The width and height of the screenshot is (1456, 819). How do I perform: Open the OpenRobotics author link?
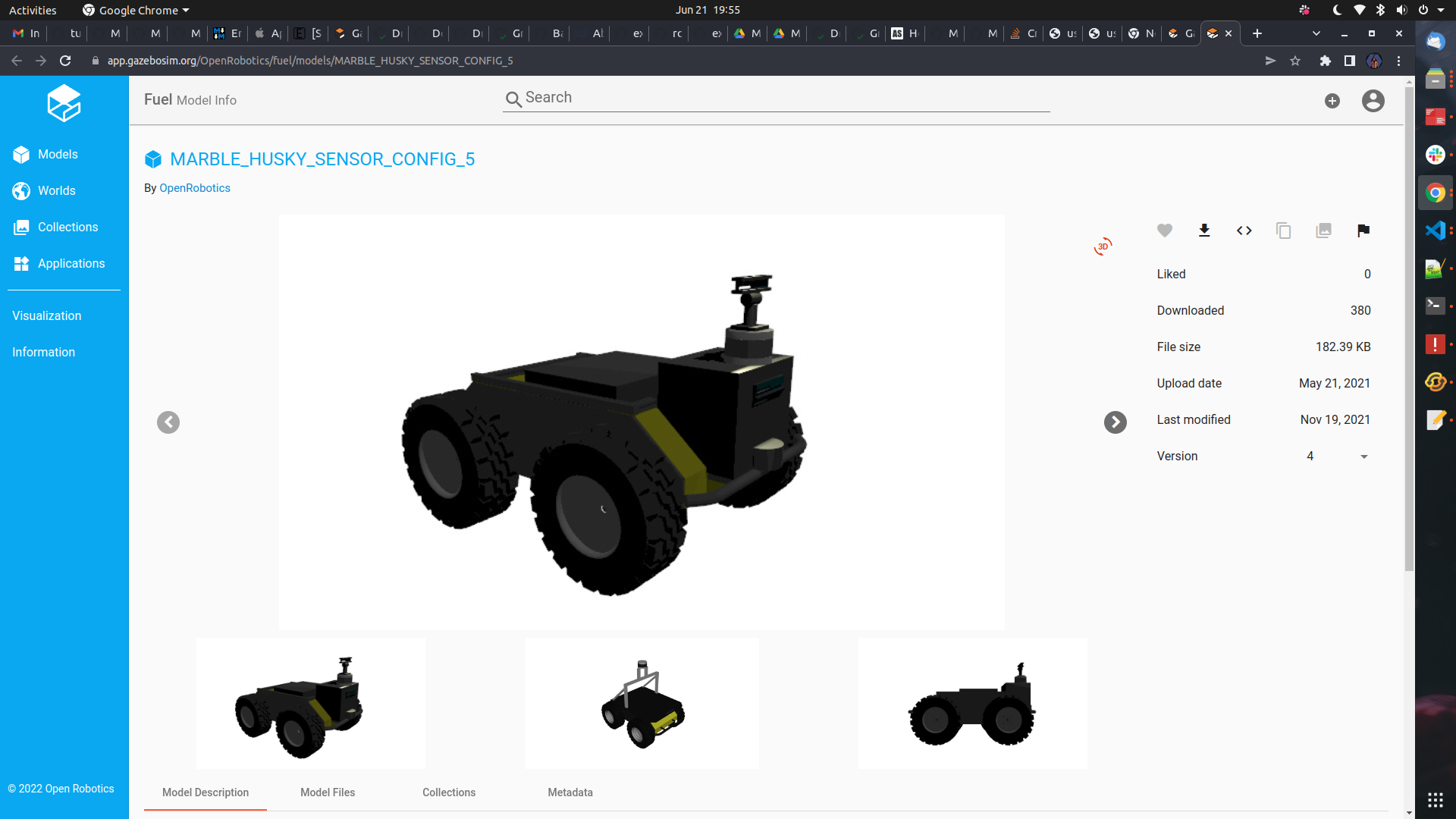(194, 187)
